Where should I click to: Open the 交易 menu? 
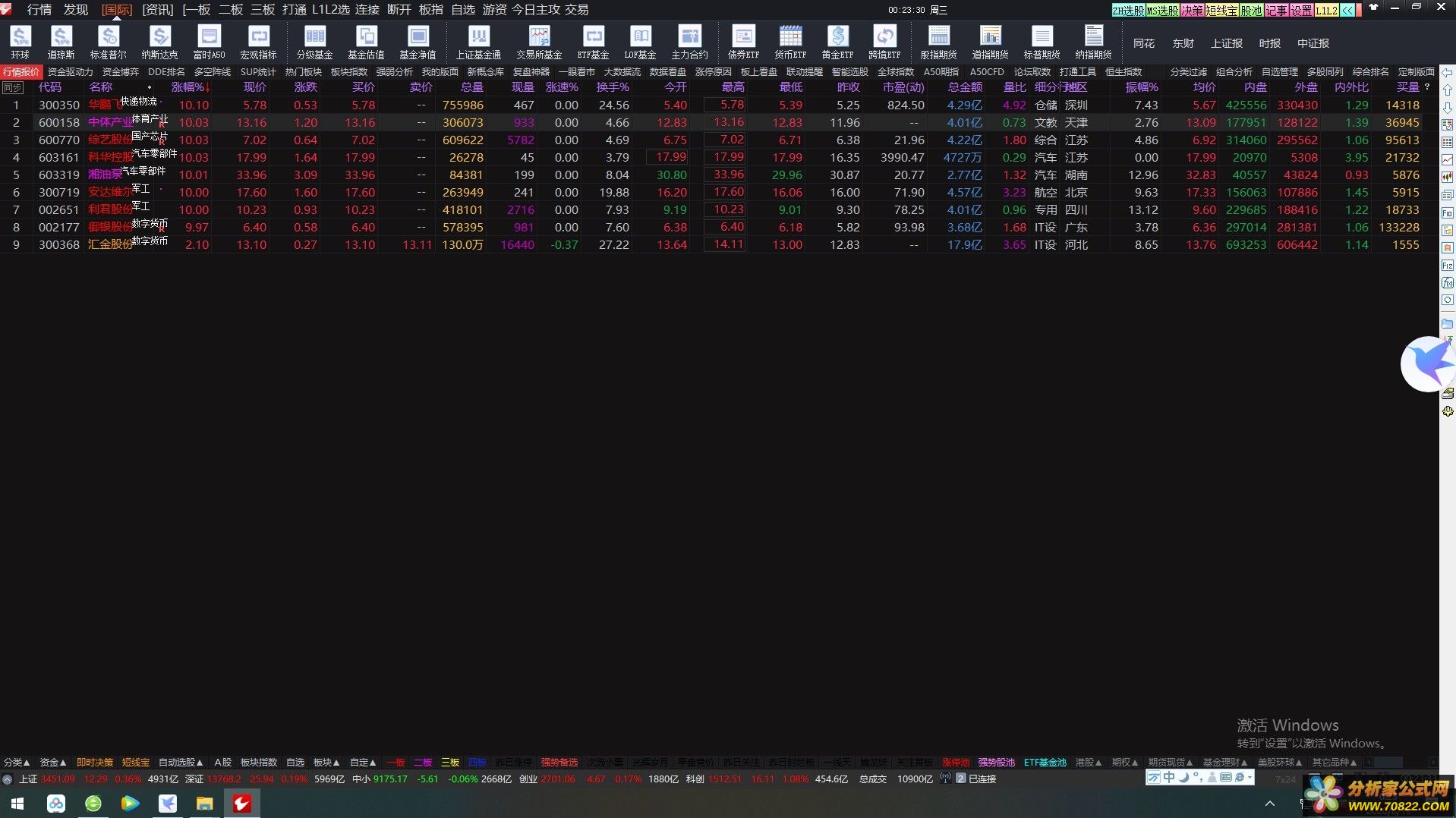coord(577,10)
